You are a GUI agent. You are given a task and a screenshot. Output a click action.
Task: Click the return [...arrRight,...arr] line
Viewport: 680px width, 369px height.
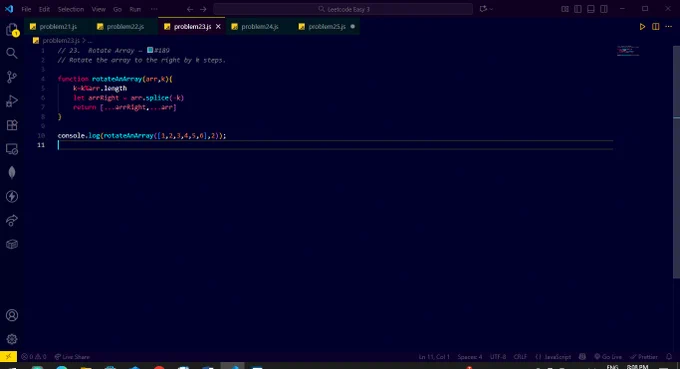[x=124, y=108]
